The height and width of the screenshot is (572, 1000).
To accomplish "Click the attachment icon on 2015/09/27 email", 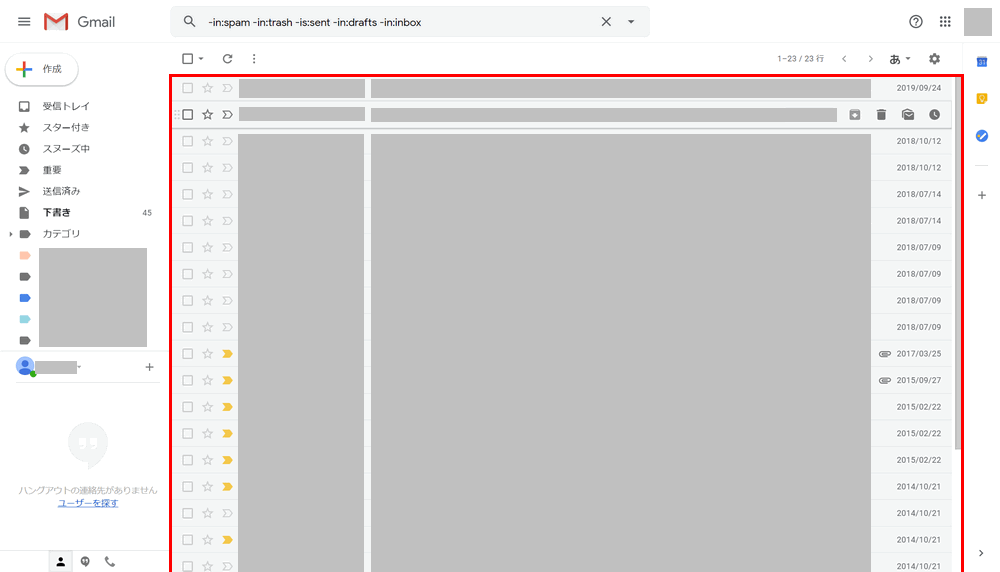I will pos(885,381).
